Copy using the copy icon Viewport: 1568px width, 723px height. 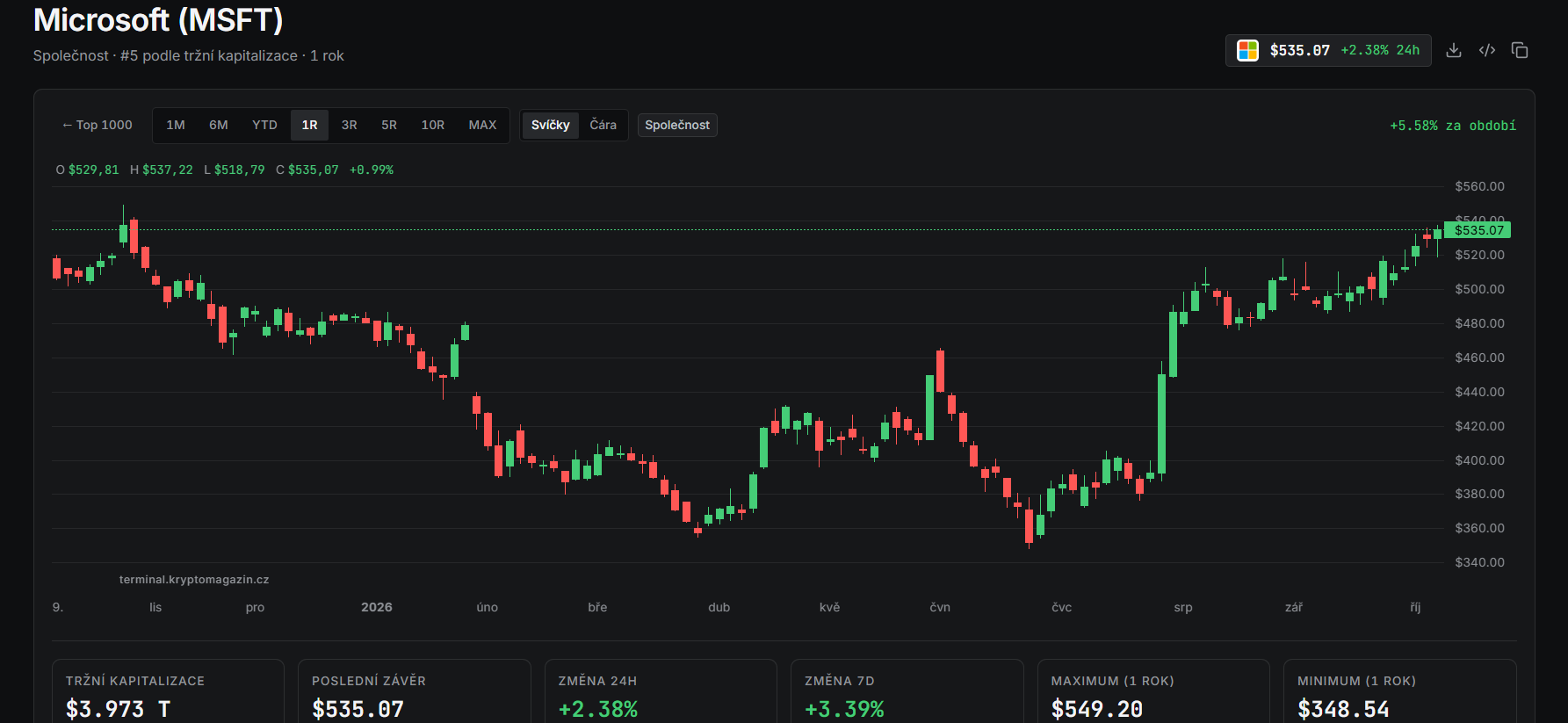[1520, 50]
